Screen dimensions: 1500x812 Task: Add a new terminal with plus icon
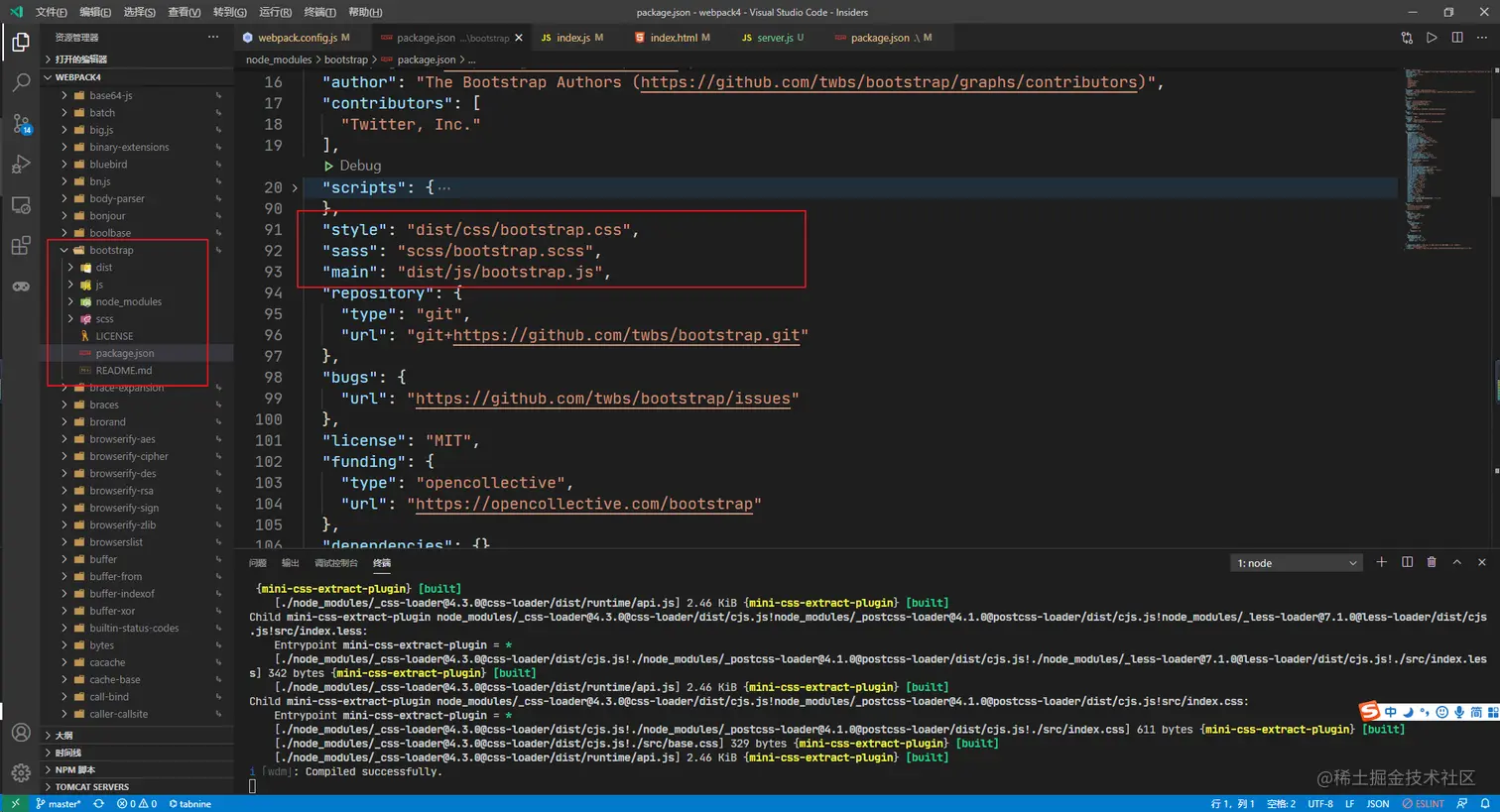[1381, 562]
